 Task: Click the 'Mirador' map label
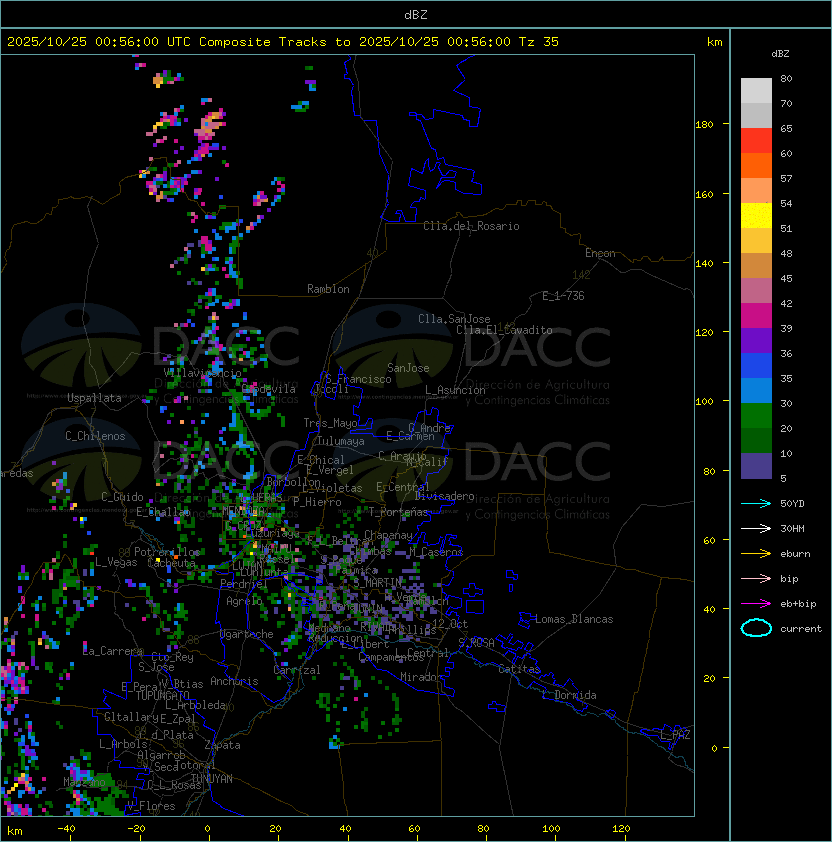tap(422, 677)
